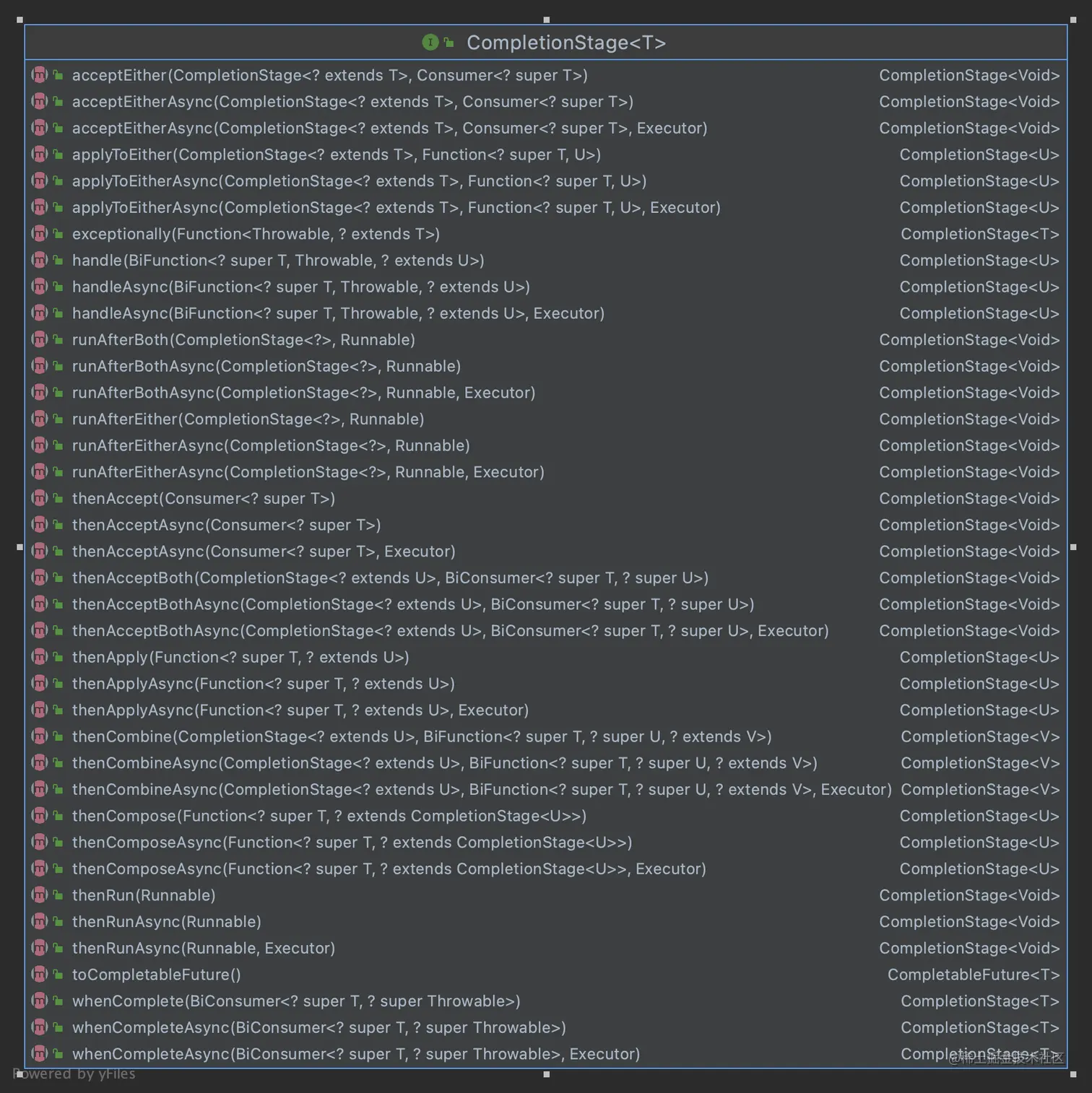Select the thenAcceptBoth method signature

391,578
